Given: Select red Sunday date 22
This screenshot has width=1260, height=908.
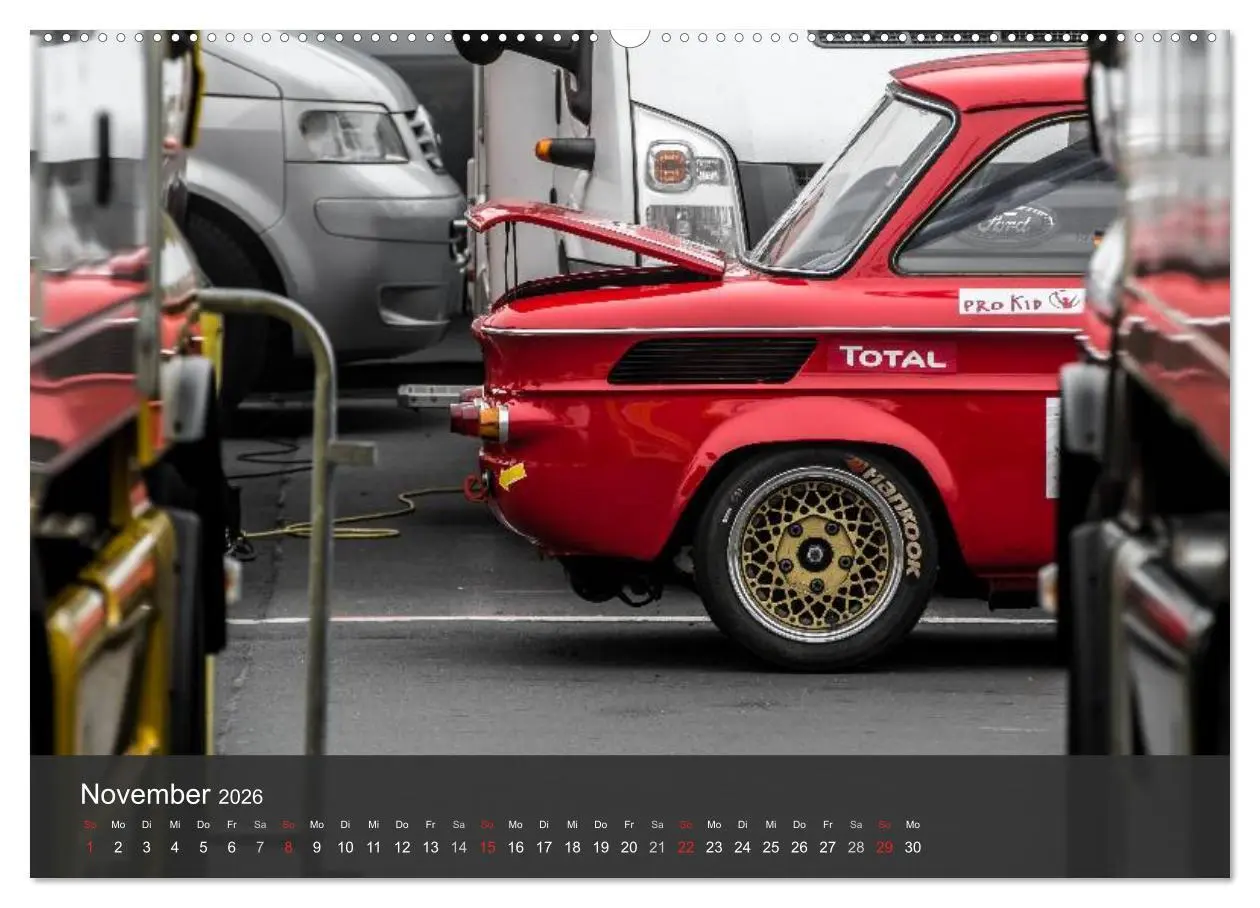Looking at the screenshot, I should tap(685, 847).
